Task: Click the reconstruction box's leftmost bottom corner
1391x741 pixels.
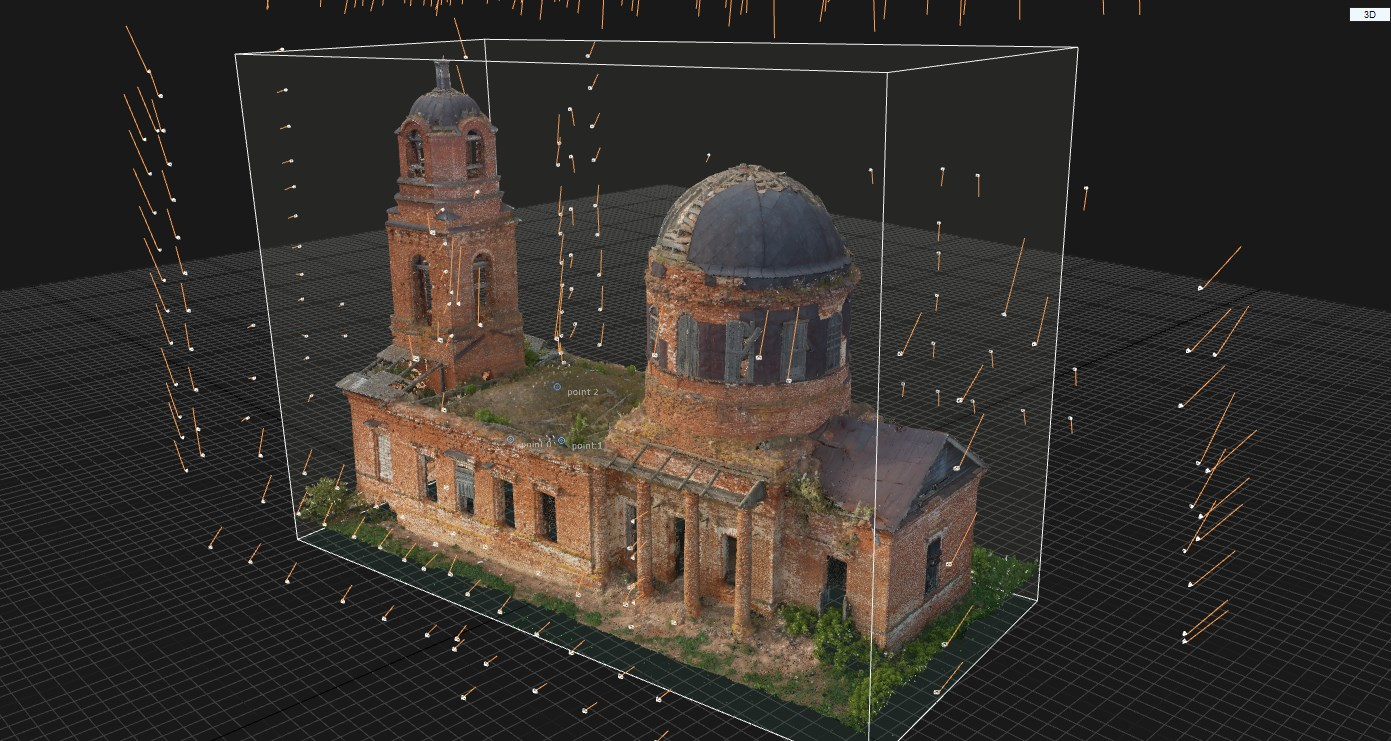Action: pos(298,537)
